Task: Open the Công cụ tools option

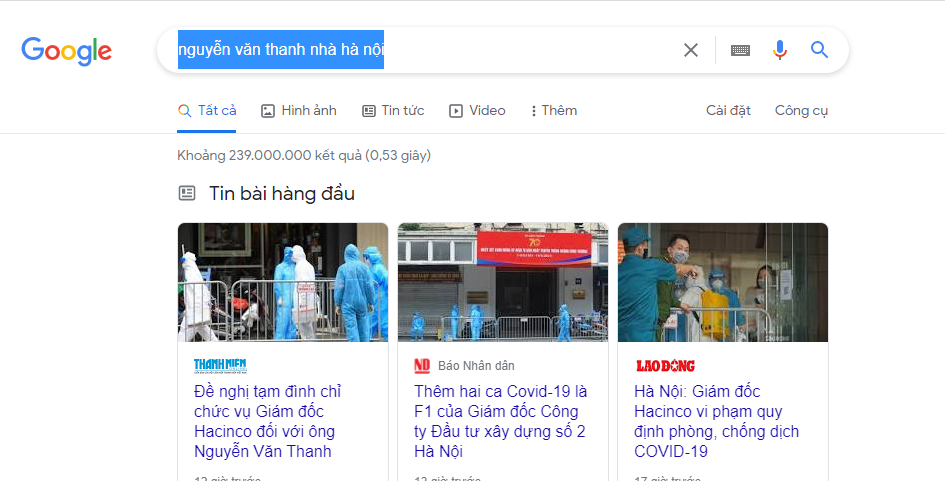Action: point(801,111)
